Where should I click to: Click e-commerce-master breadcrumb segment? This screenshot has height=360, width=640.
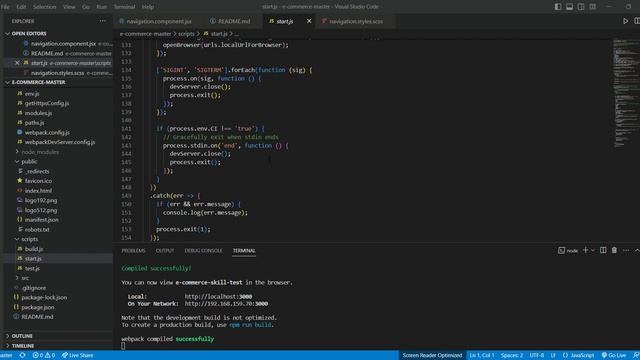click(145, 34)
